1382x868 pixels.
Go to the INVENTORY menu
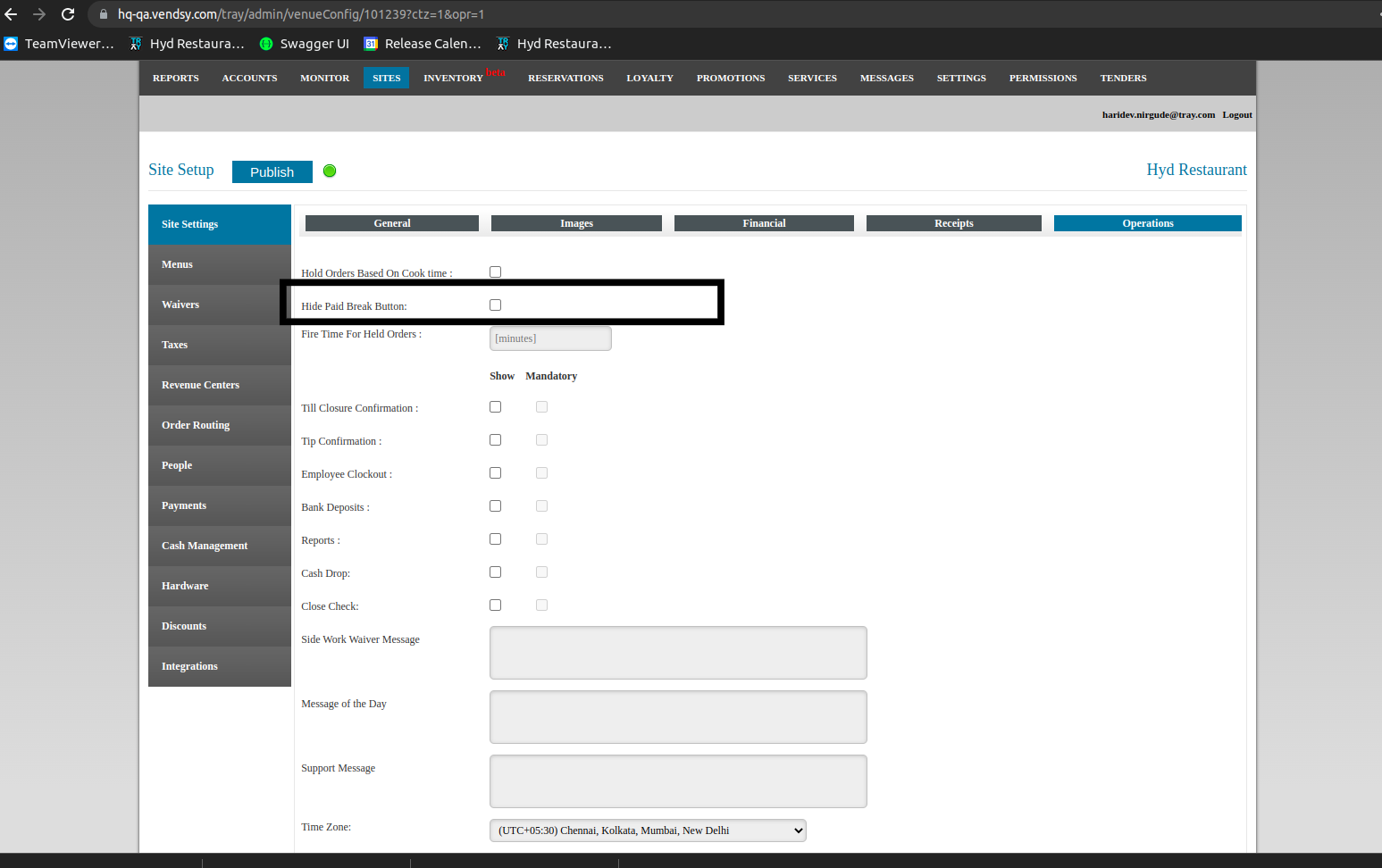453,79
